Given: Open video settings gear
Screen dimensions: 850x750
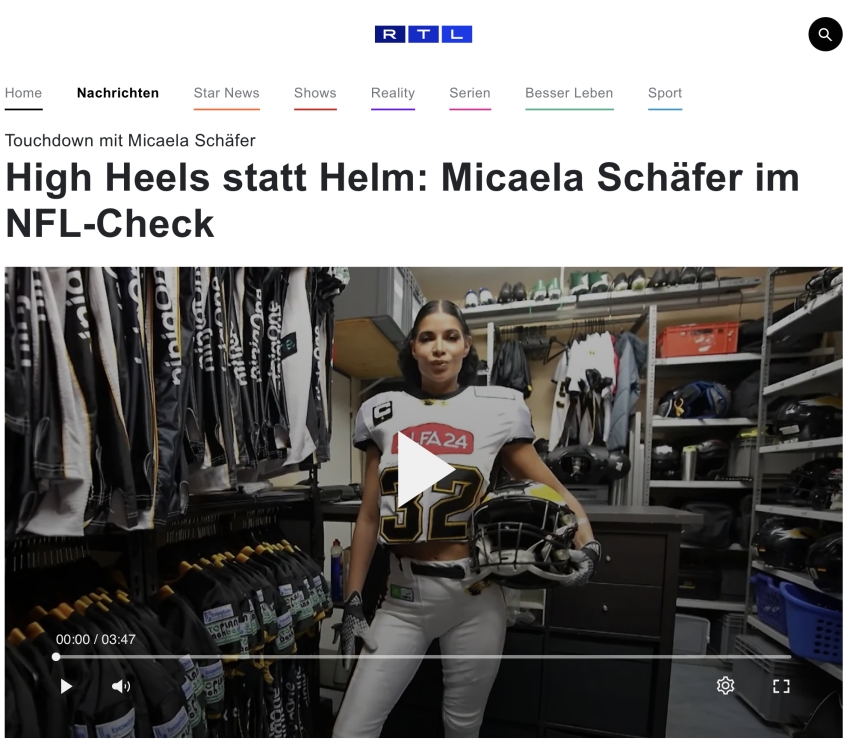Looking at the screenshot, I should tap(725, 686).
